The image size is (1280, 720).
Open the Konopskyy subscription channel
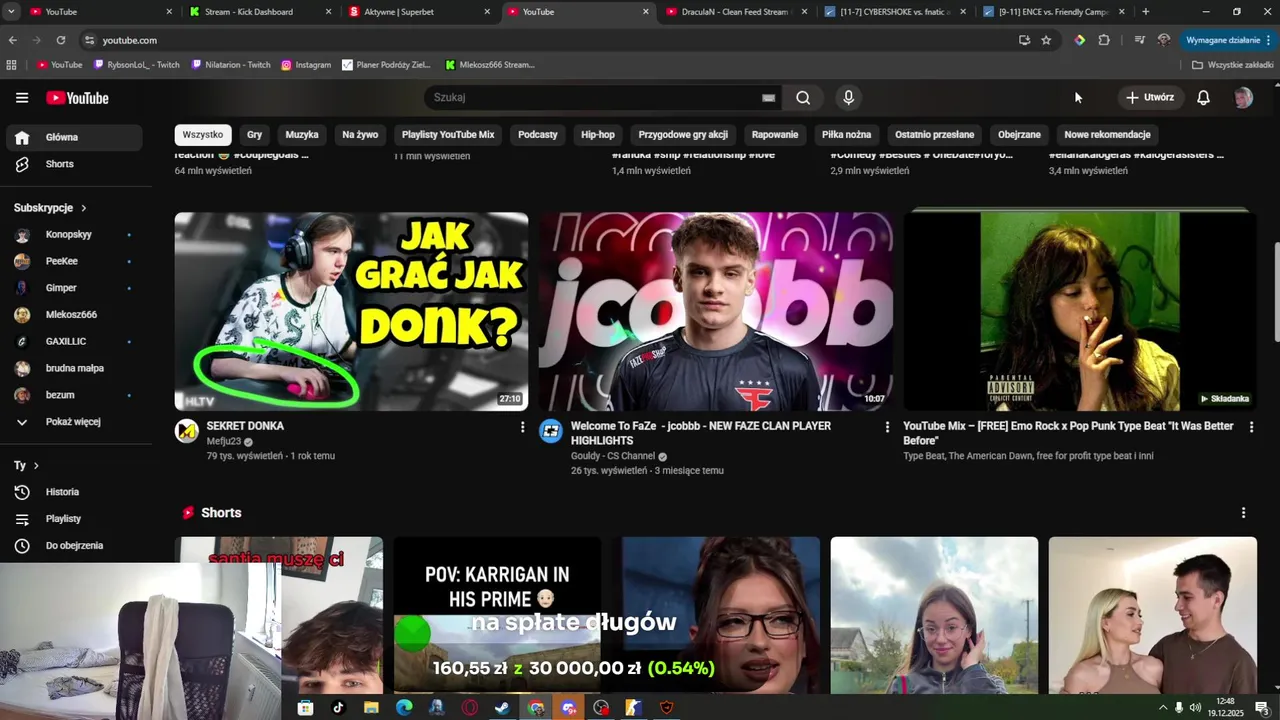[x=72, y=235]
